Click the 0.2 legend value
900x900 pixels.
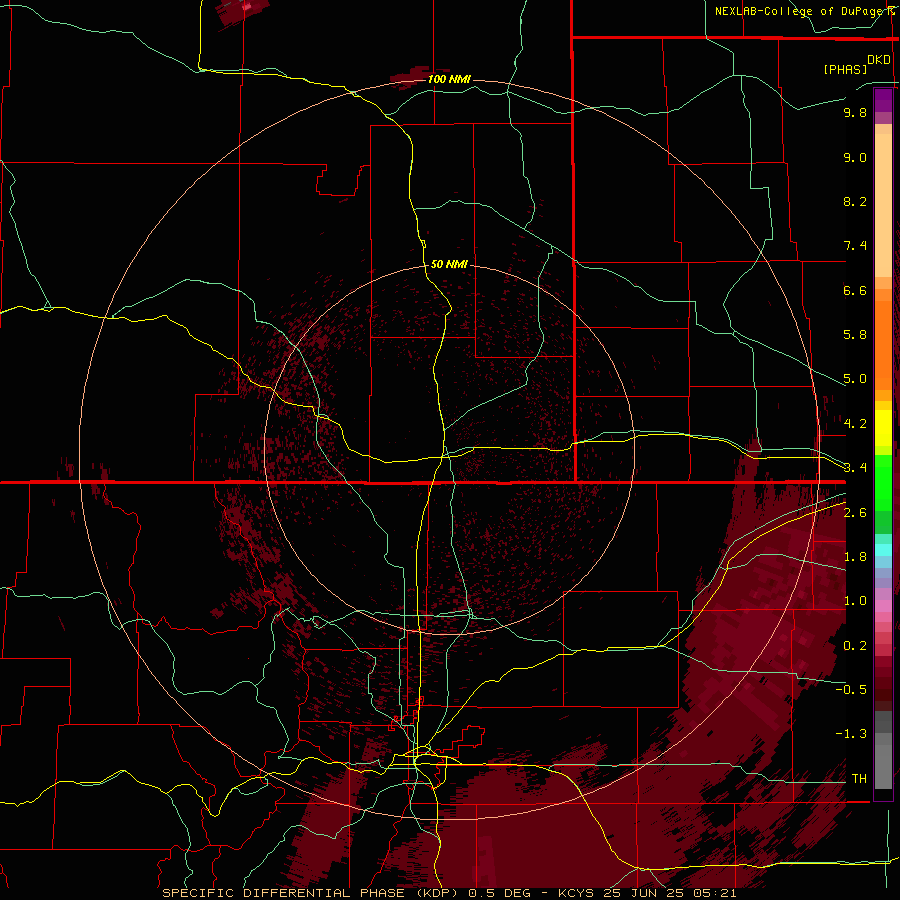pos(855,646)
